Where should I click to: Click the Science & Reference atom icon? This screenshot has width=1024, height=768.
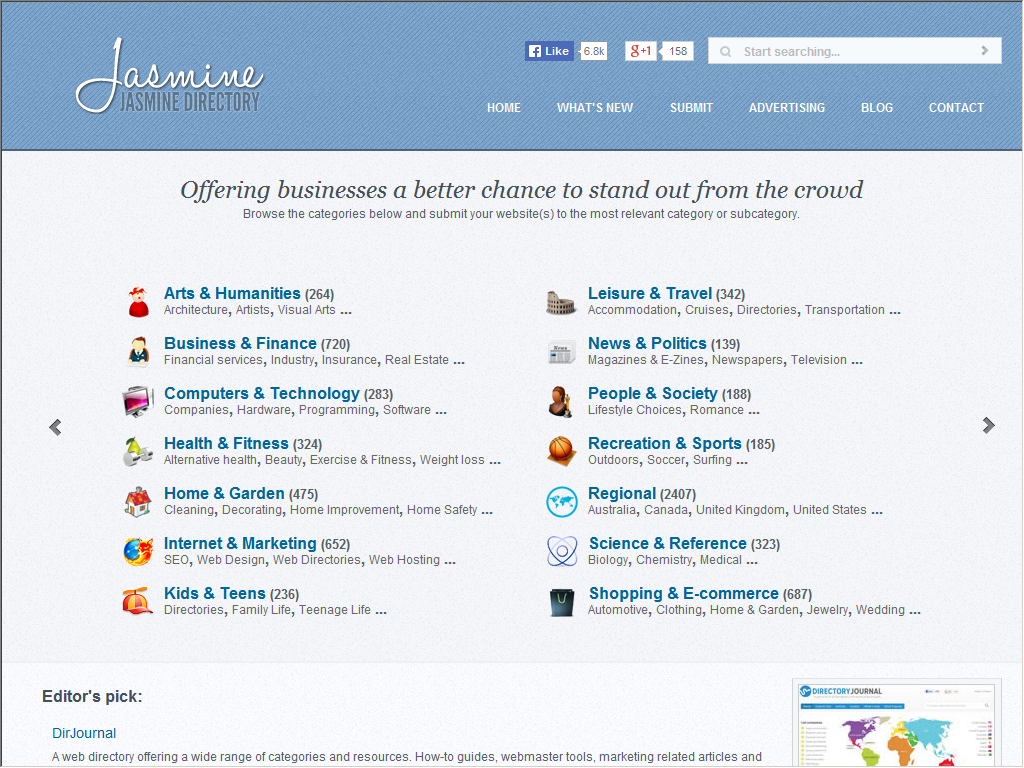(562, 551)
